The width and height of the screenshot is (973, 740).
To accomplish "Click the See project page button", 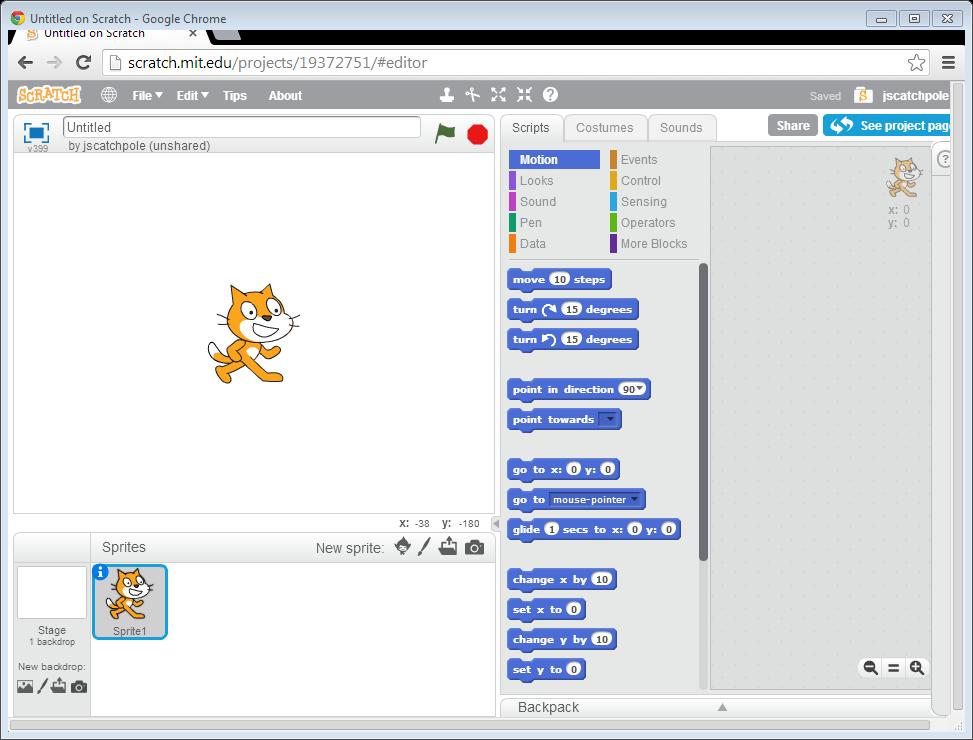I will click(887, 125).
